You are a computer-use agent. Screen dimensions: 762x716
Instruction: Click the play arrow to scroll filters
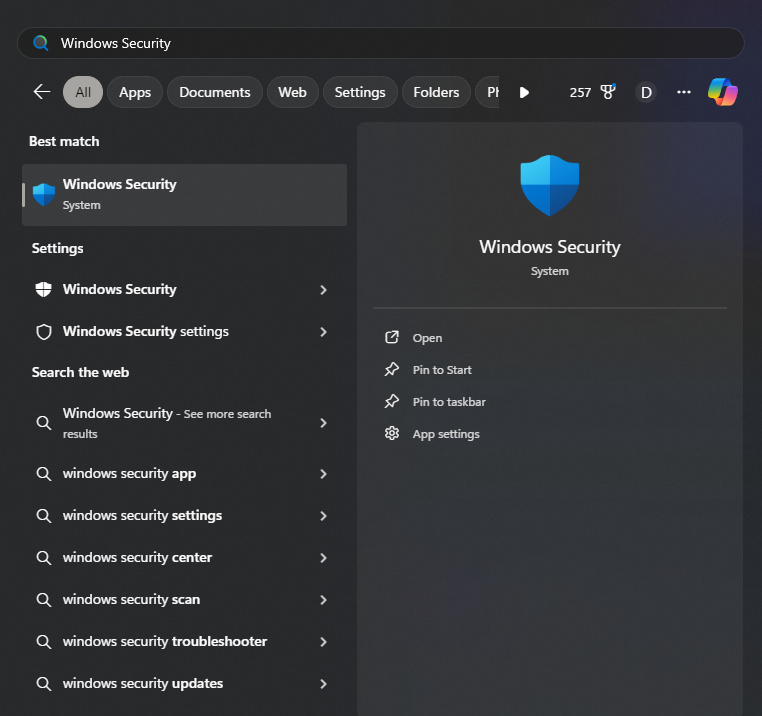[524, 92]
